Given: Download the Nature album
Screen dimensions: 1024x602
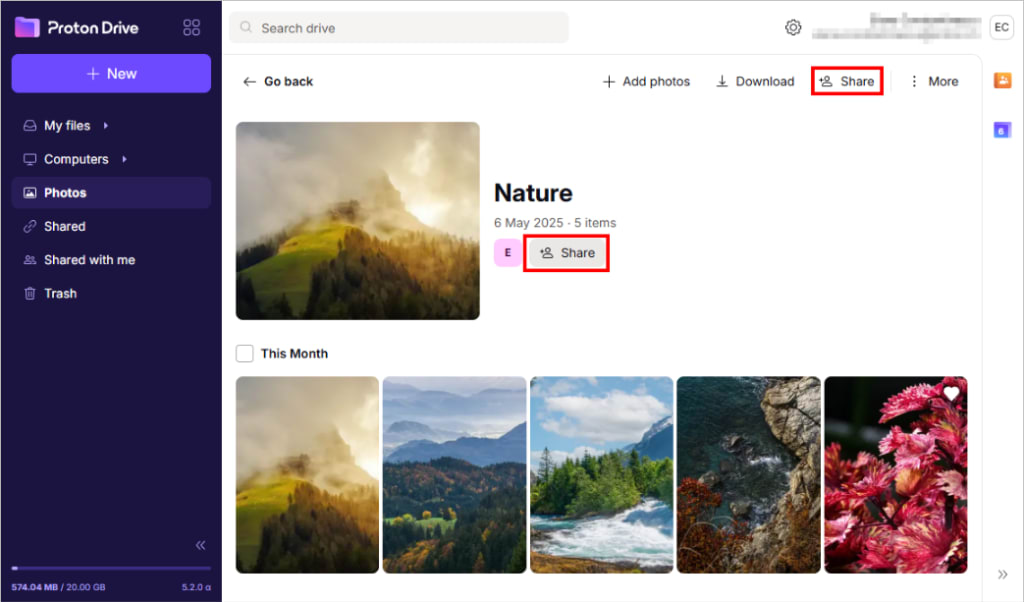Looking at the screenshot, I should click(x=754, y=81).
